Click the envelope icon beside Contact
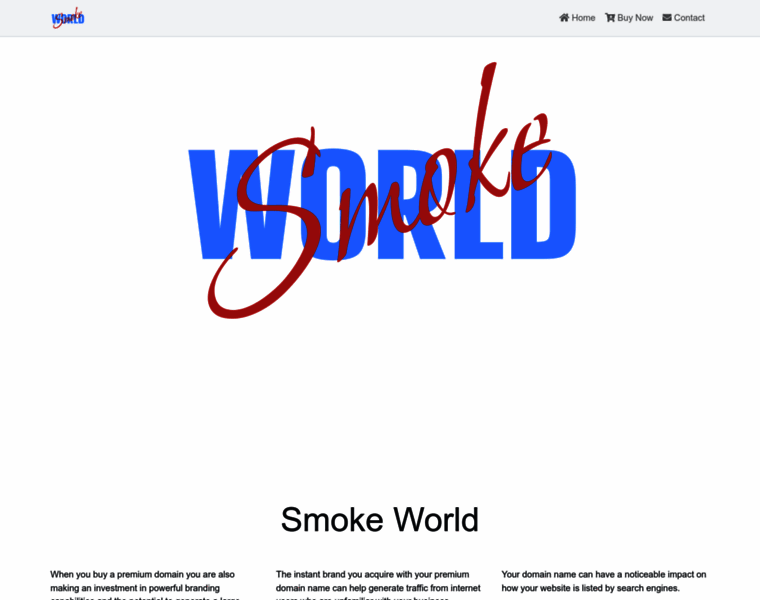The height and width of the screenshot is (600, 760). [667, 18]
